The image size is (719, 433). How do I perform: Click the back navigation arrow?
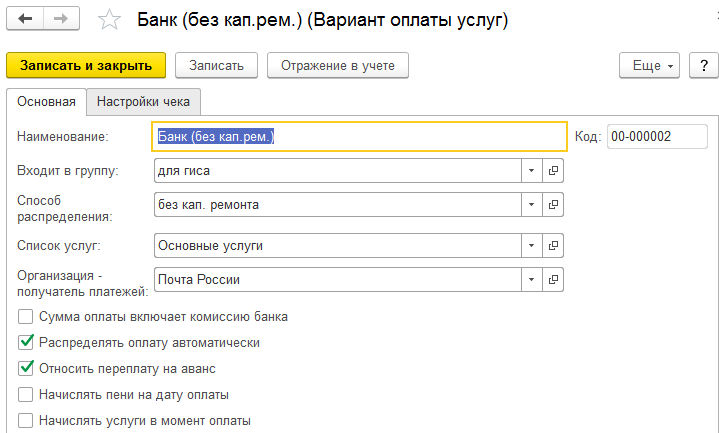point(27,19)
